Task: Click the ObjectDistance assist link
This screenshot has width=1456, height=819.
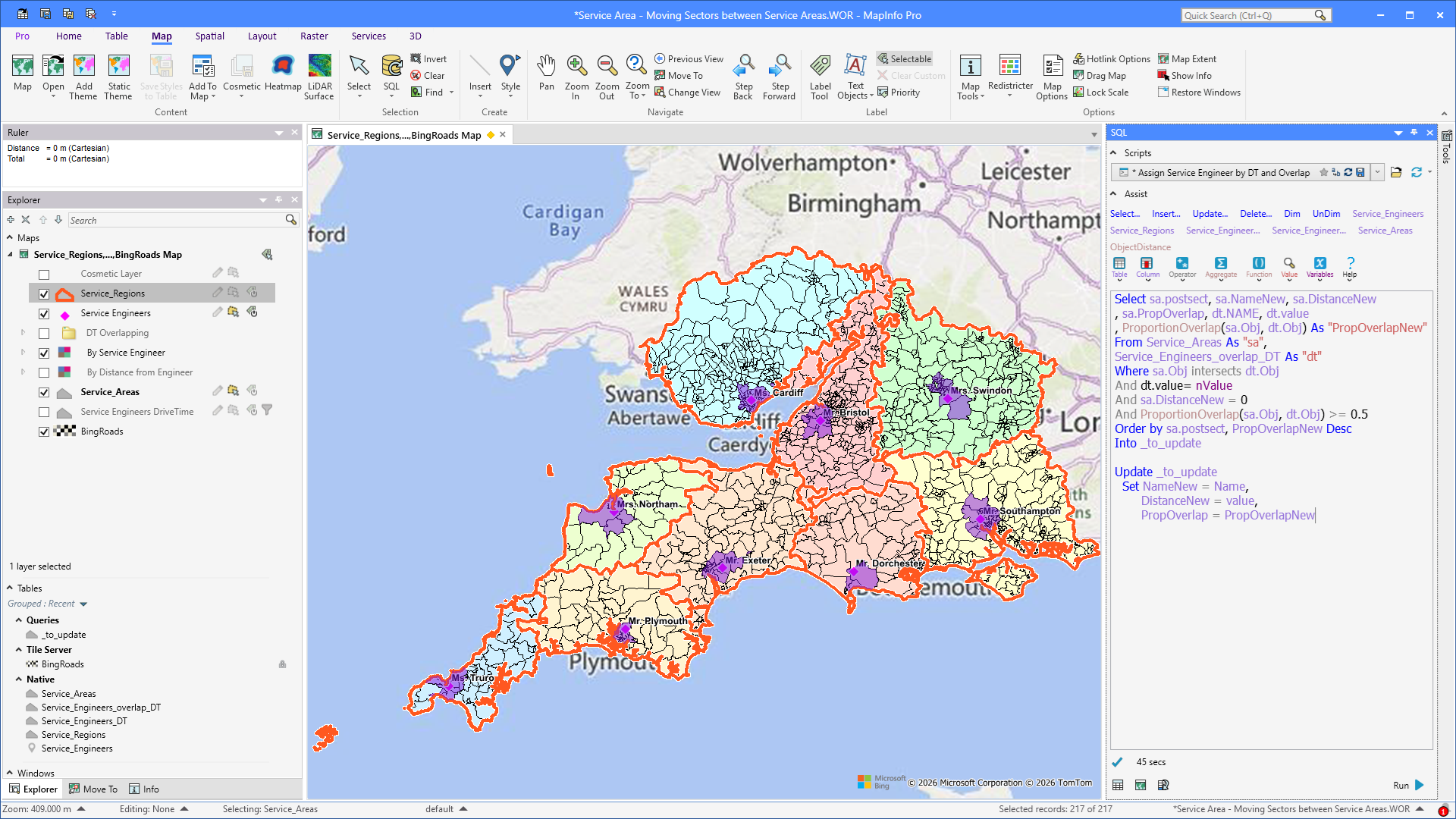Action: (1141, 247)
